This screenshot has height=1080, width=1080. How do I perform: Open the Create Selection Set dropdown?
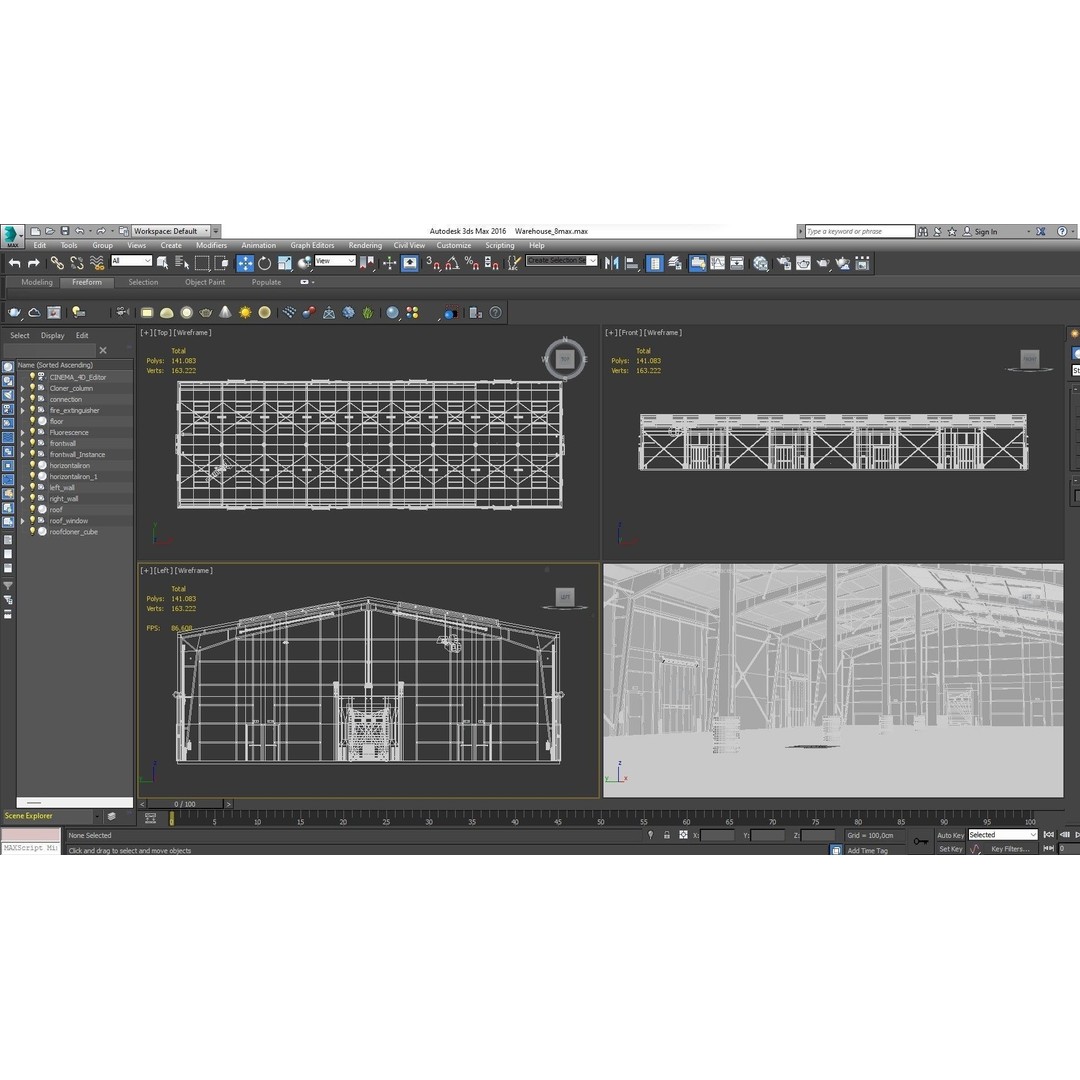561,260
